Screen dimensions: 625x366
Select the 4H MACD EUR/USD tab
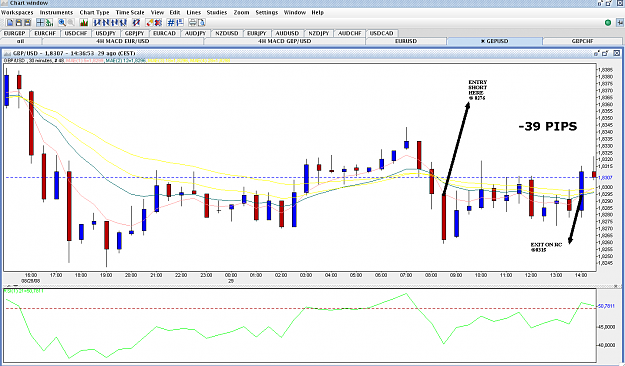click(123, 41)
